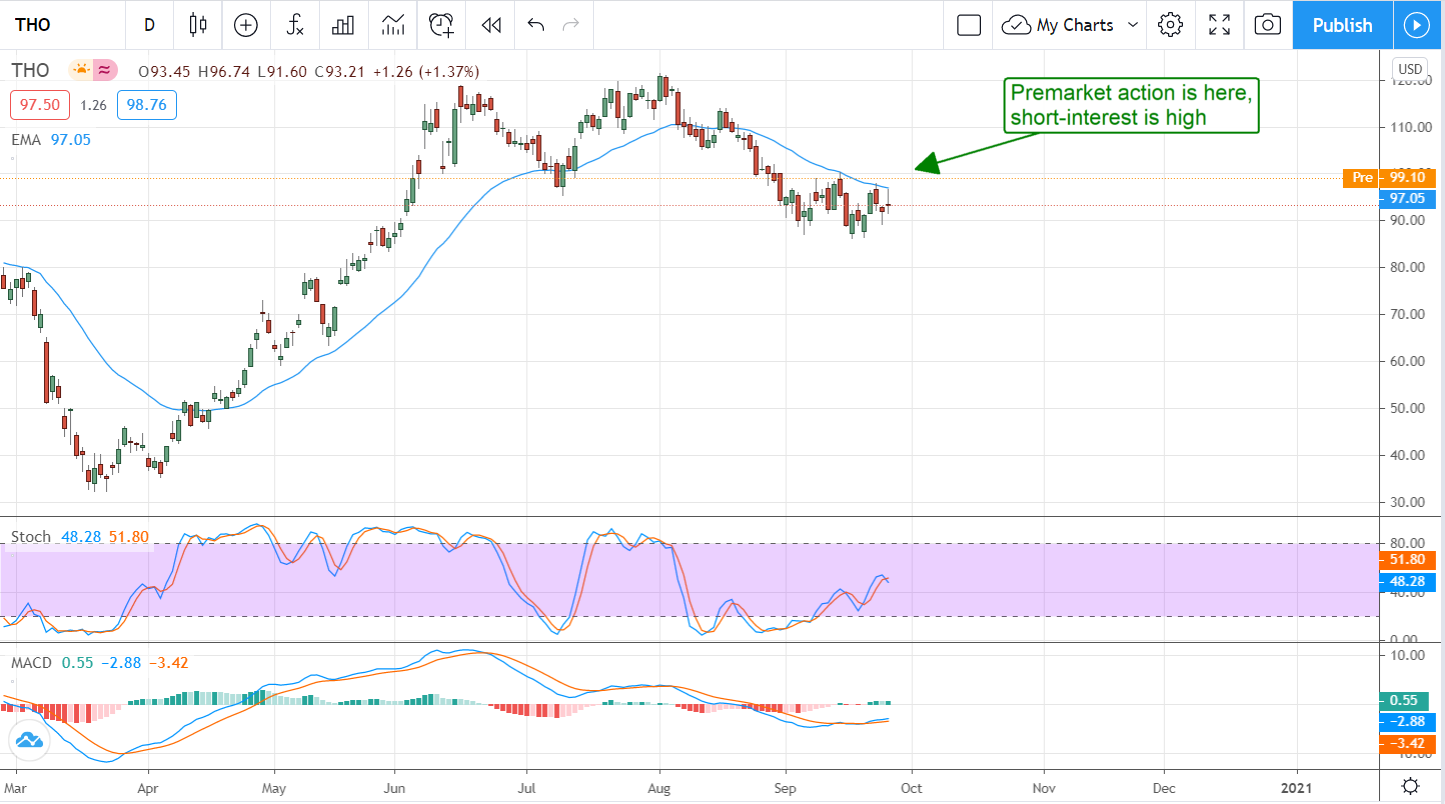
Task: Select the green premarket annotation text box
Action: [x=1130, y=105]
